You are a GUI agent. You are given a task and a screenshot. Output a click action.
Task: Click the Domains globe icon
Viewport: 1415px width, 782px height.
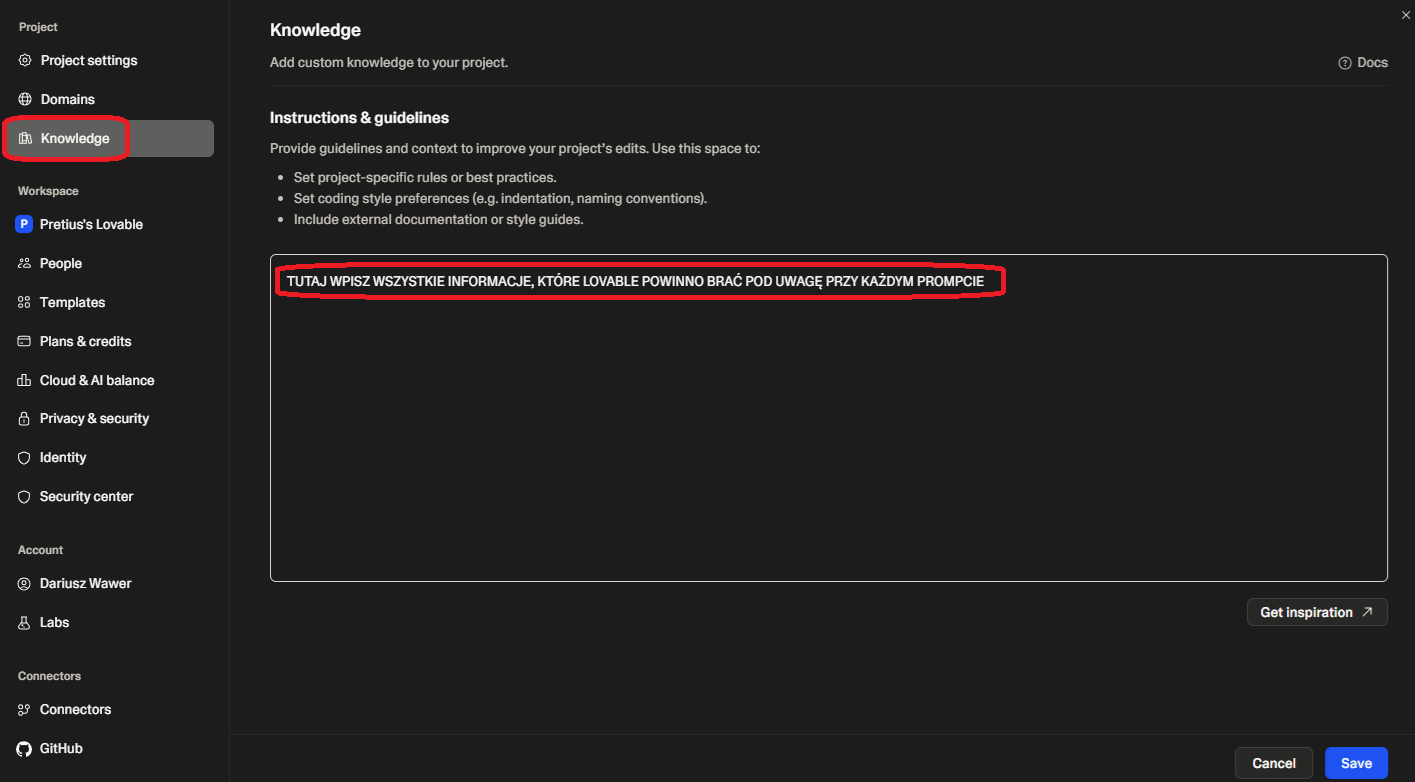pos(25,100)
